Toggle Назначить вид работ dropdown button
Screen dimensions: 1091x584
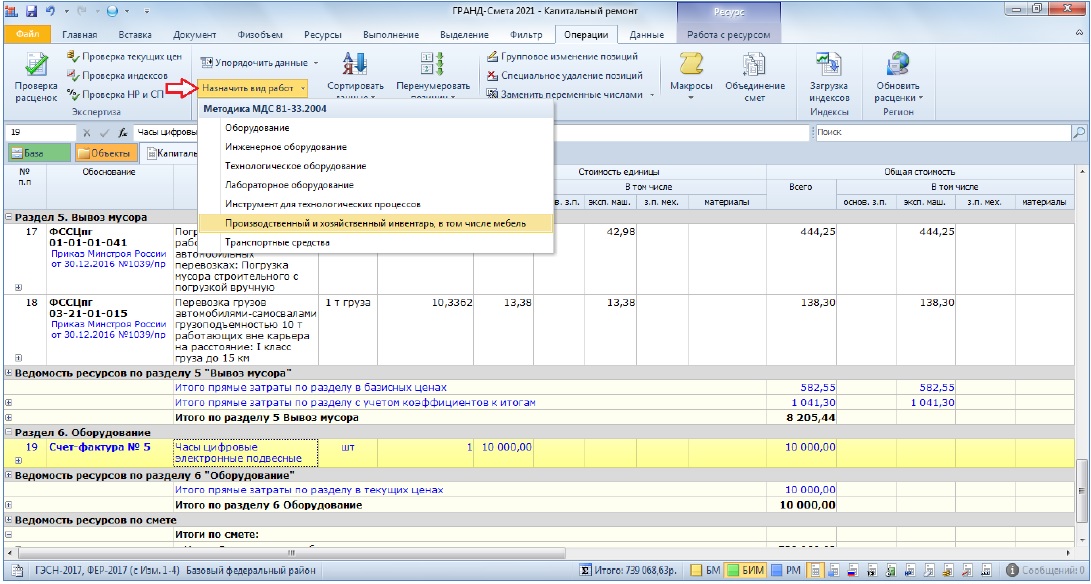(253, 88)
